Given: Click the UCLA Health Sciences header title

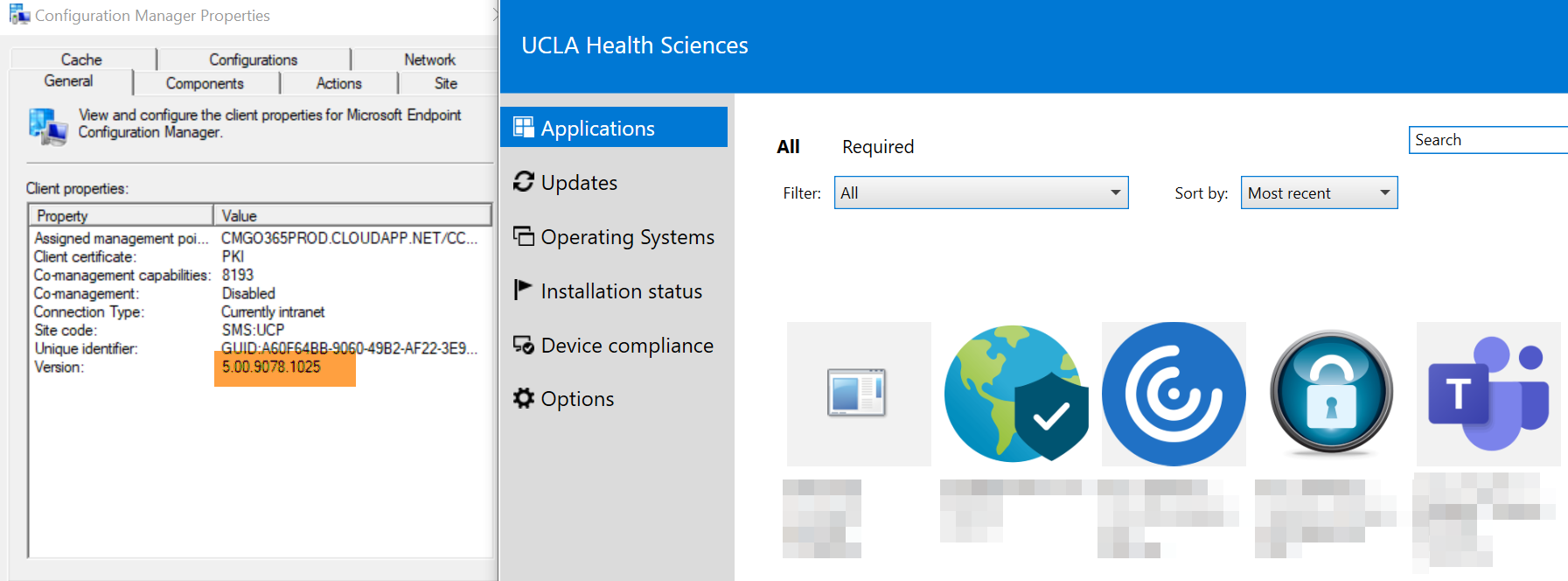Looking at the screenshot, I should click(635, 45).
